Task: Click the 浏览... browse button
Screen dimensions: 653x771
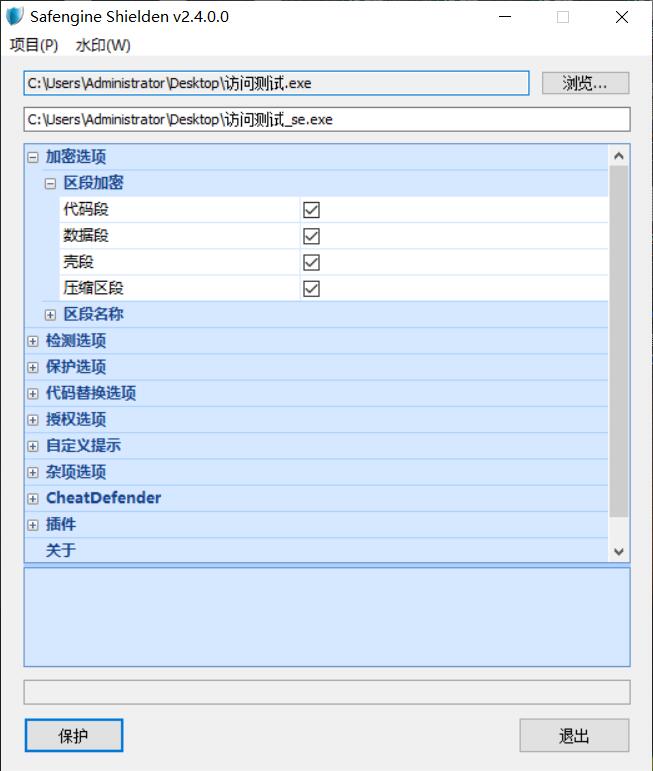Action: click(x=585, y=83)
